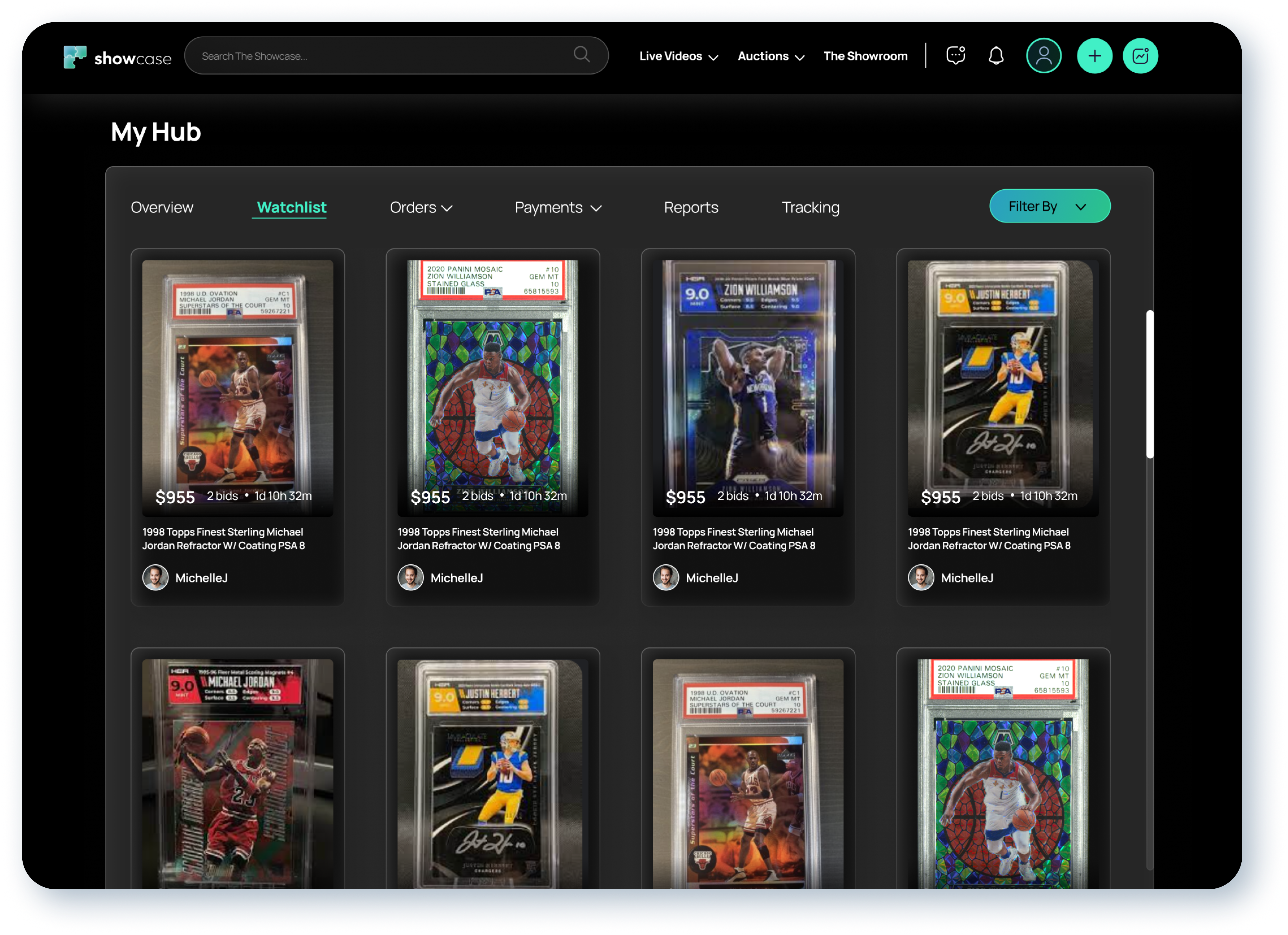Focus the Search The Showcase field
The width and height of the screenshot is (1288, 935).
(396, 56)
